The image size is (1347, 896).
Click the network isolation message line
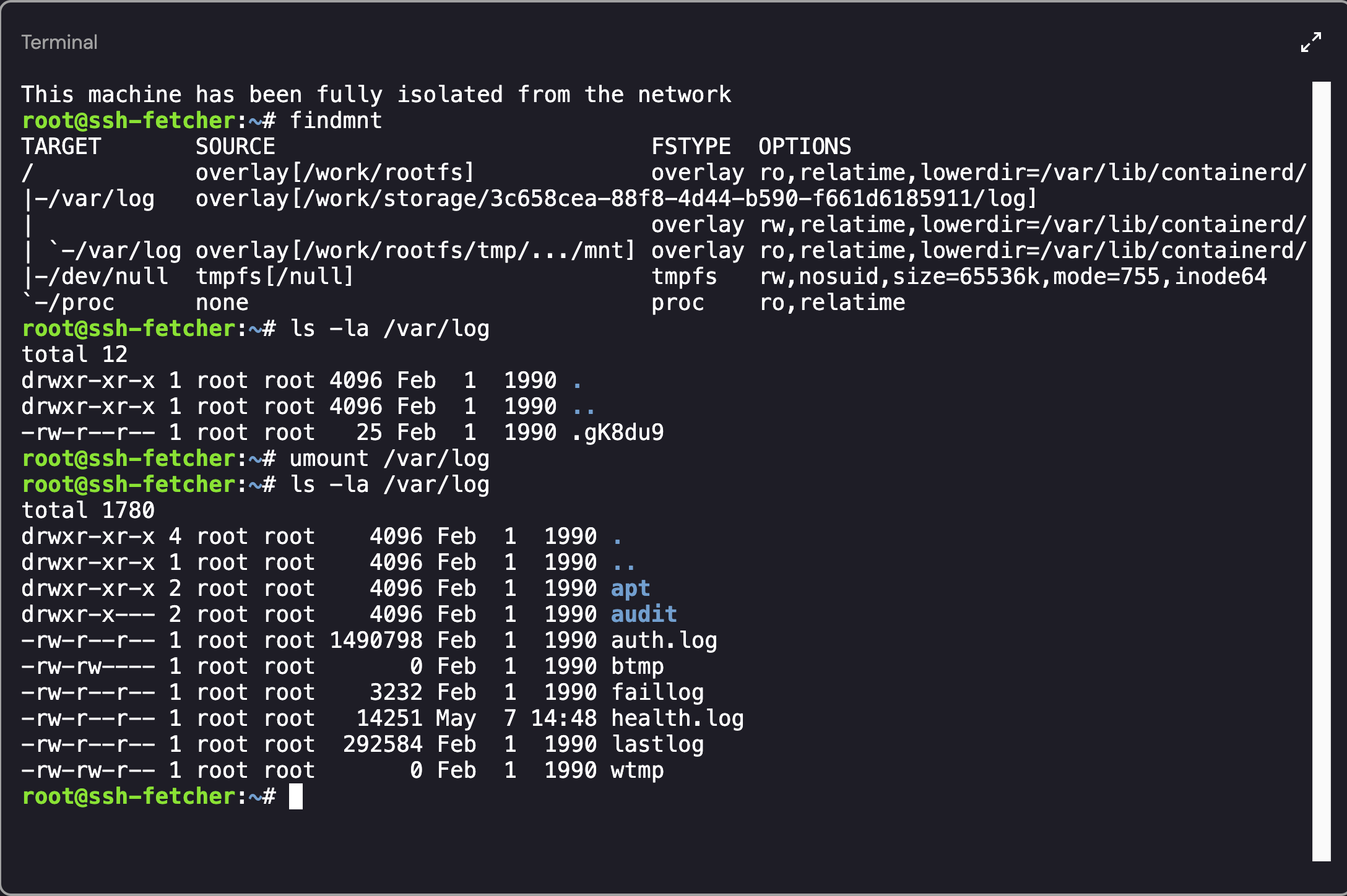(x=376, y=95)
